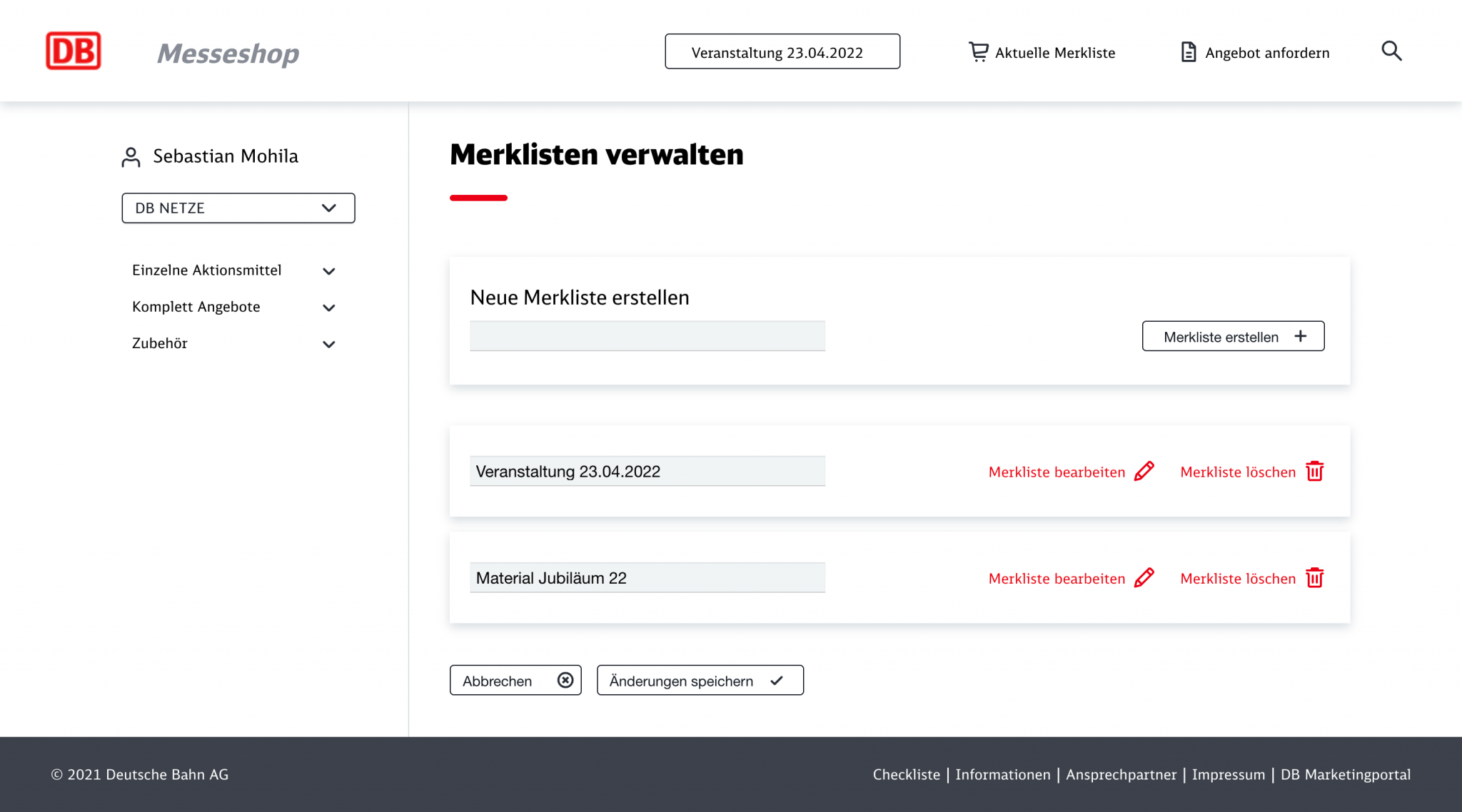
Task: Click the pencil icon for Veranstaltung 23.04.2022
Action: (x=1145, y=470)
